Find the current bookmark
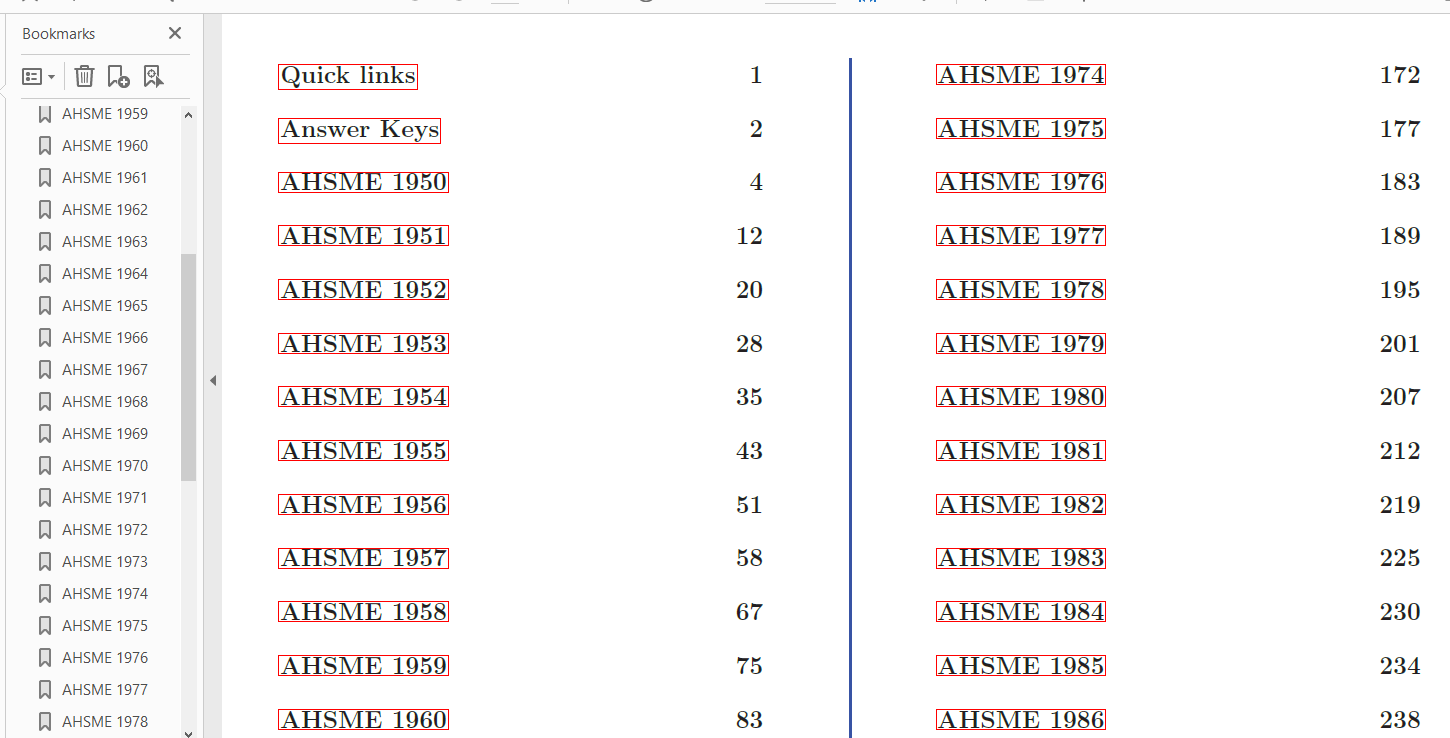 pos(153,76)
